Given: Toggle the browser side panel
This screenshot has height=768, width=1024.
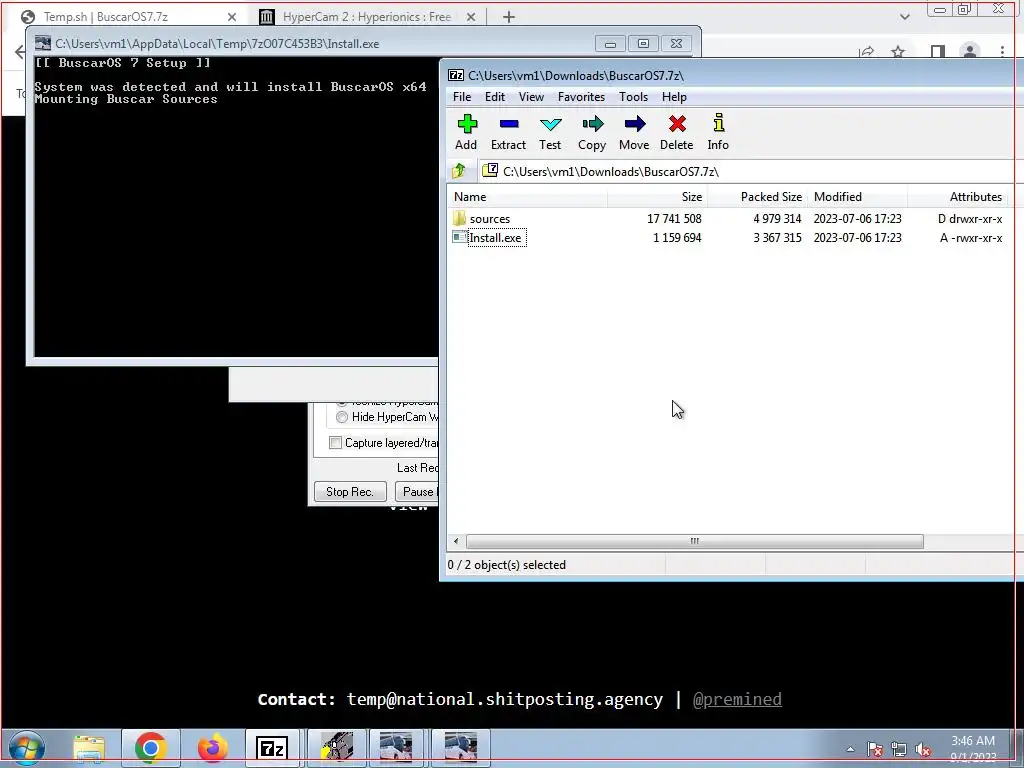Looking at the screenshot, I should [x=938, y=52].
